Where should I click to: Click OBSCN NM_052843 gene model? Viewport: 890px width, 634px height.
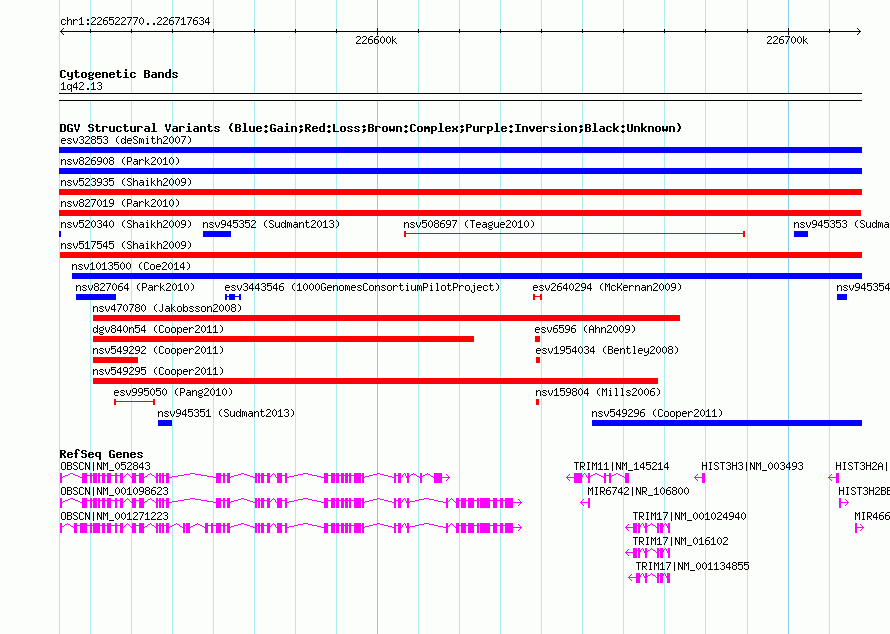point(255,478)
